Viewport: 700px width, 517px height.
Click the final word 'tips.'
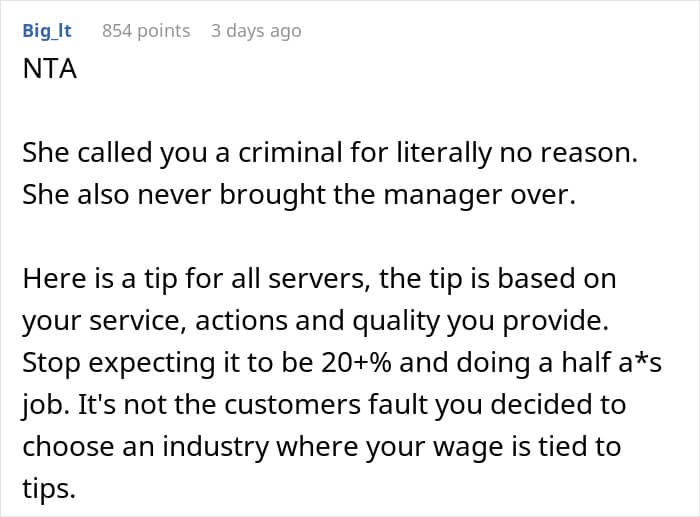(49, 489)
